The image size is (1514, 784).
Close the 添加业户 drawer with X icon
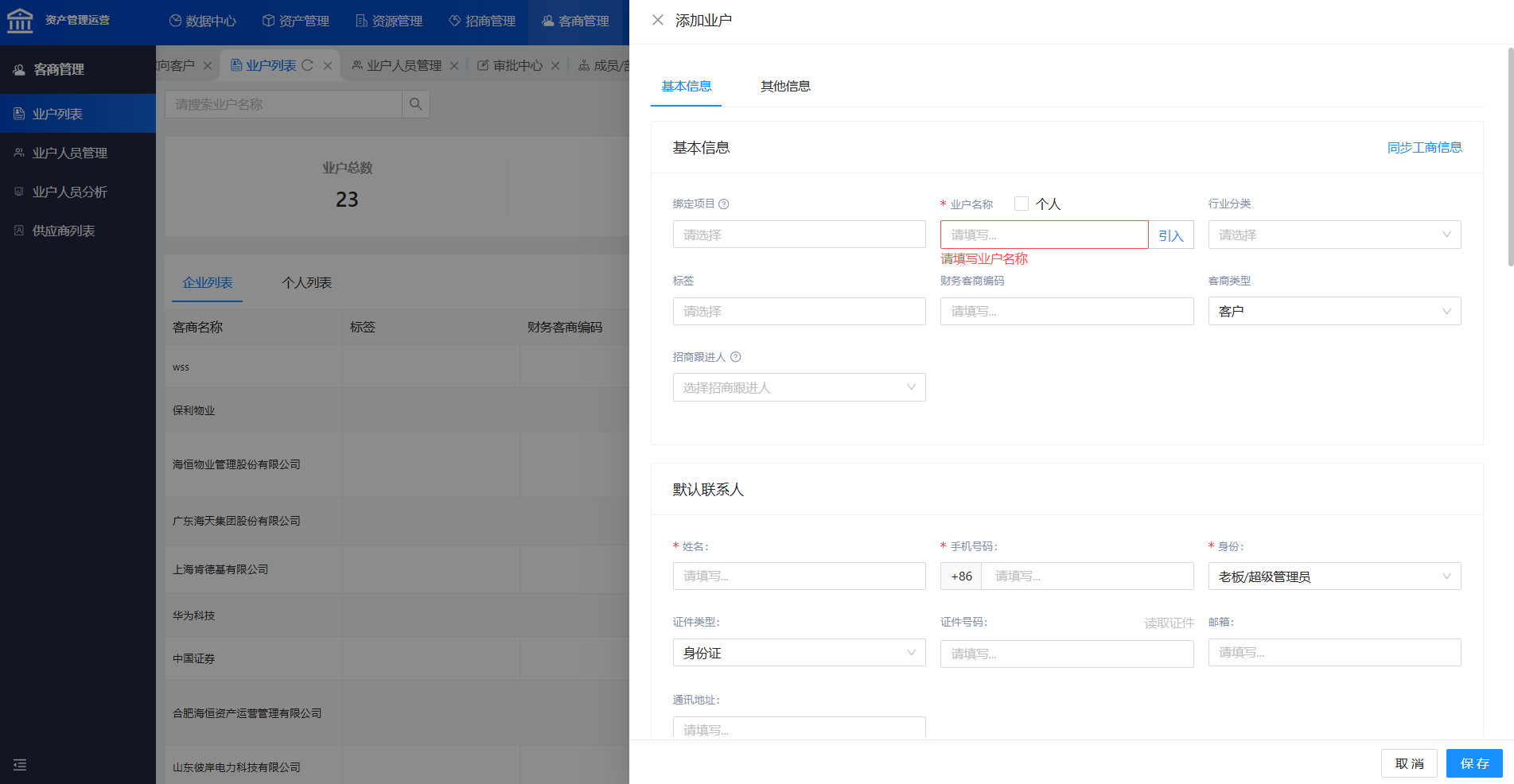click(657, 20)
